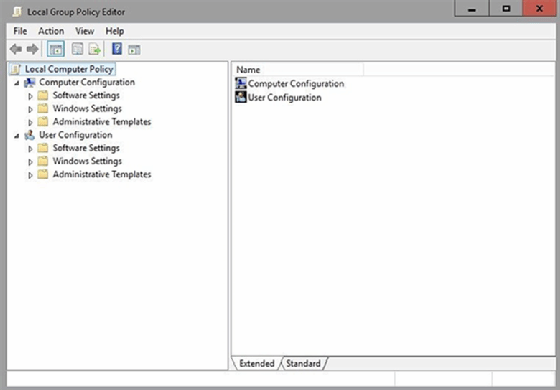Click the title bar Group Policy Editor icon
This screenshot has height=390, width=560.
pyautogui.click(x=16, y=12)
